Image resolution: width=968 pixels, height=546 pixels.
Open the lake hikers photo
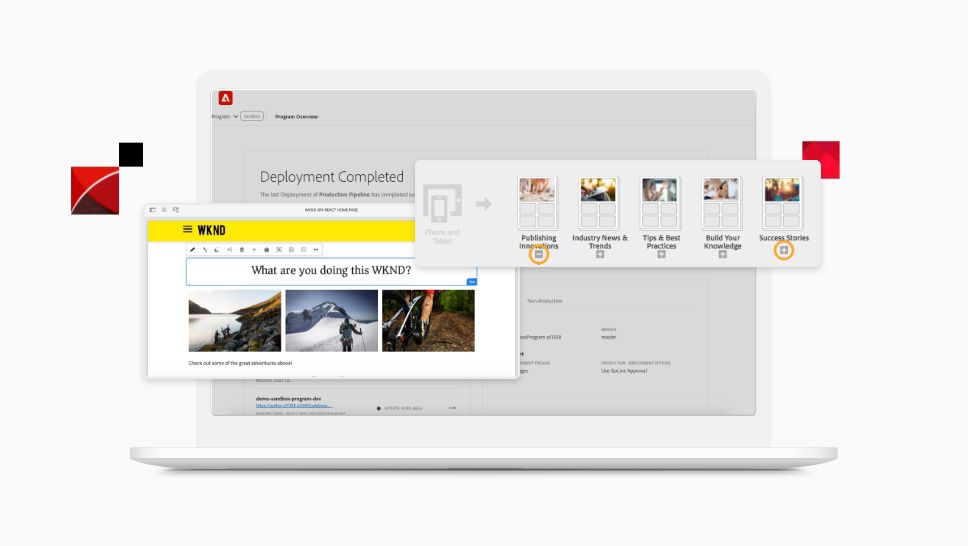click(x=235, y=321)
